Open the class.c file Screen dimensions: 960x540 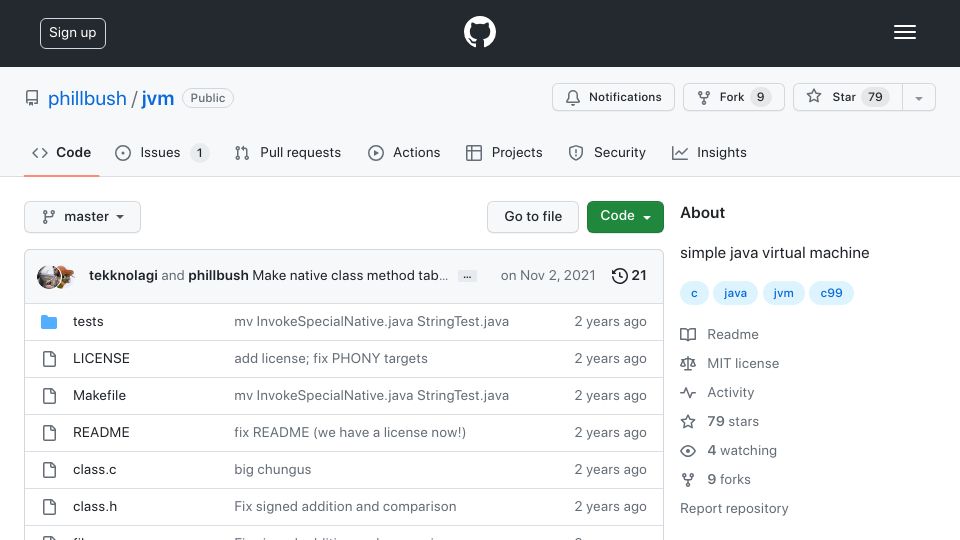(94, 470)
